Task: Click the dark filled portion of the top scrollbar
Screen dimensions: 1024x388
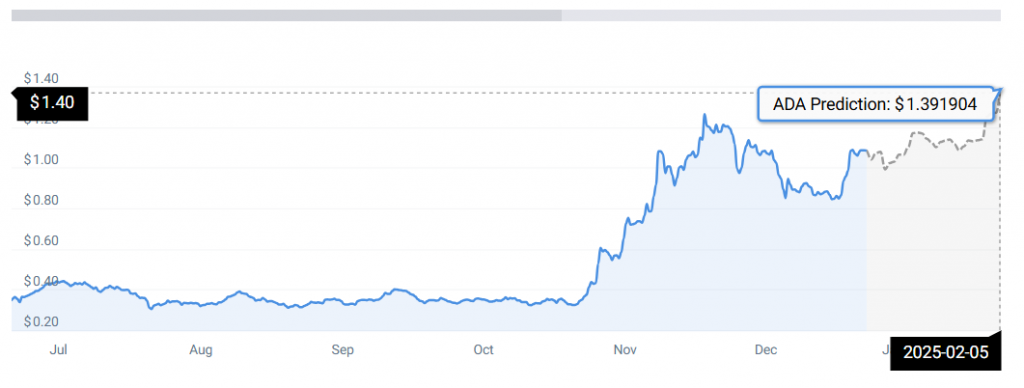Action: click(x=287, y=15)
